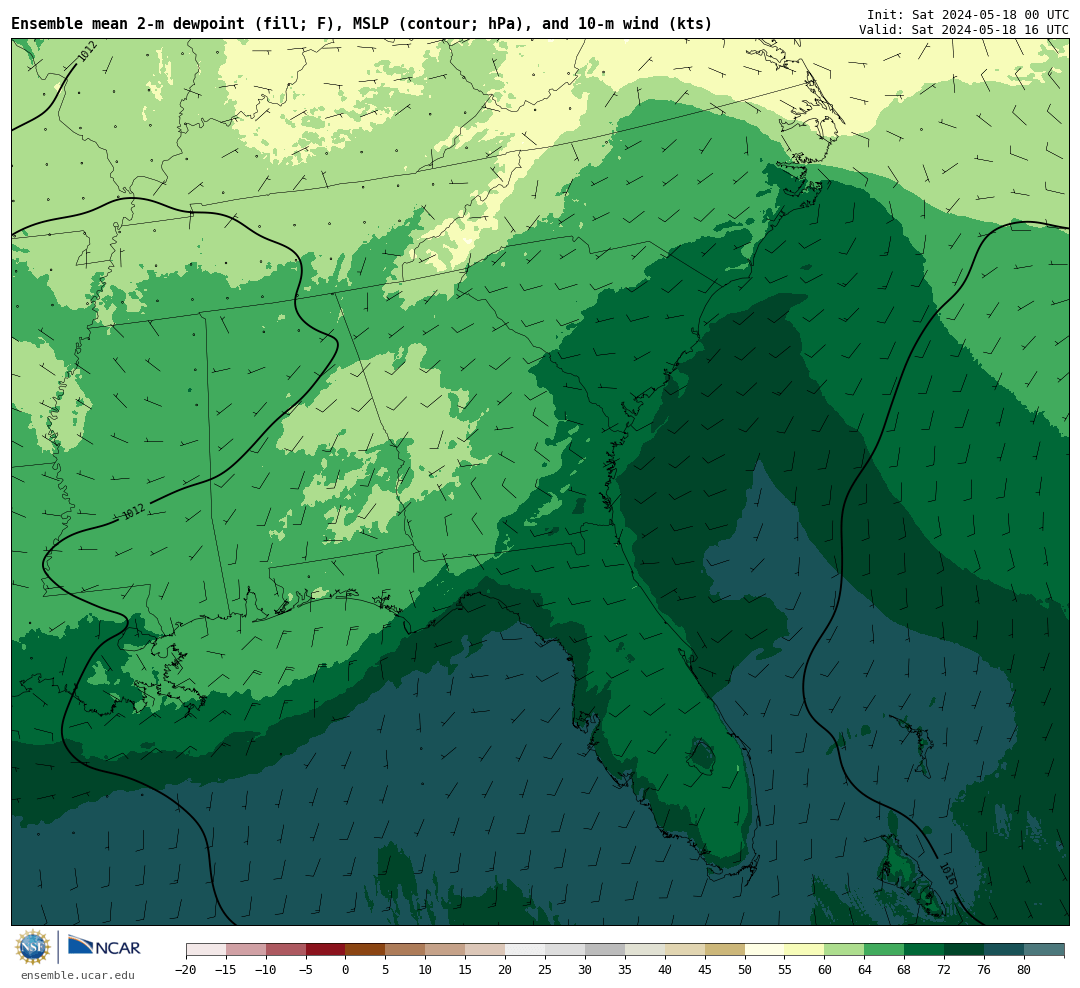Screen dimensions: 1080x988
Task: Click Lake Okeechobee on the Florida map
Action: click(x=703, y=756)
